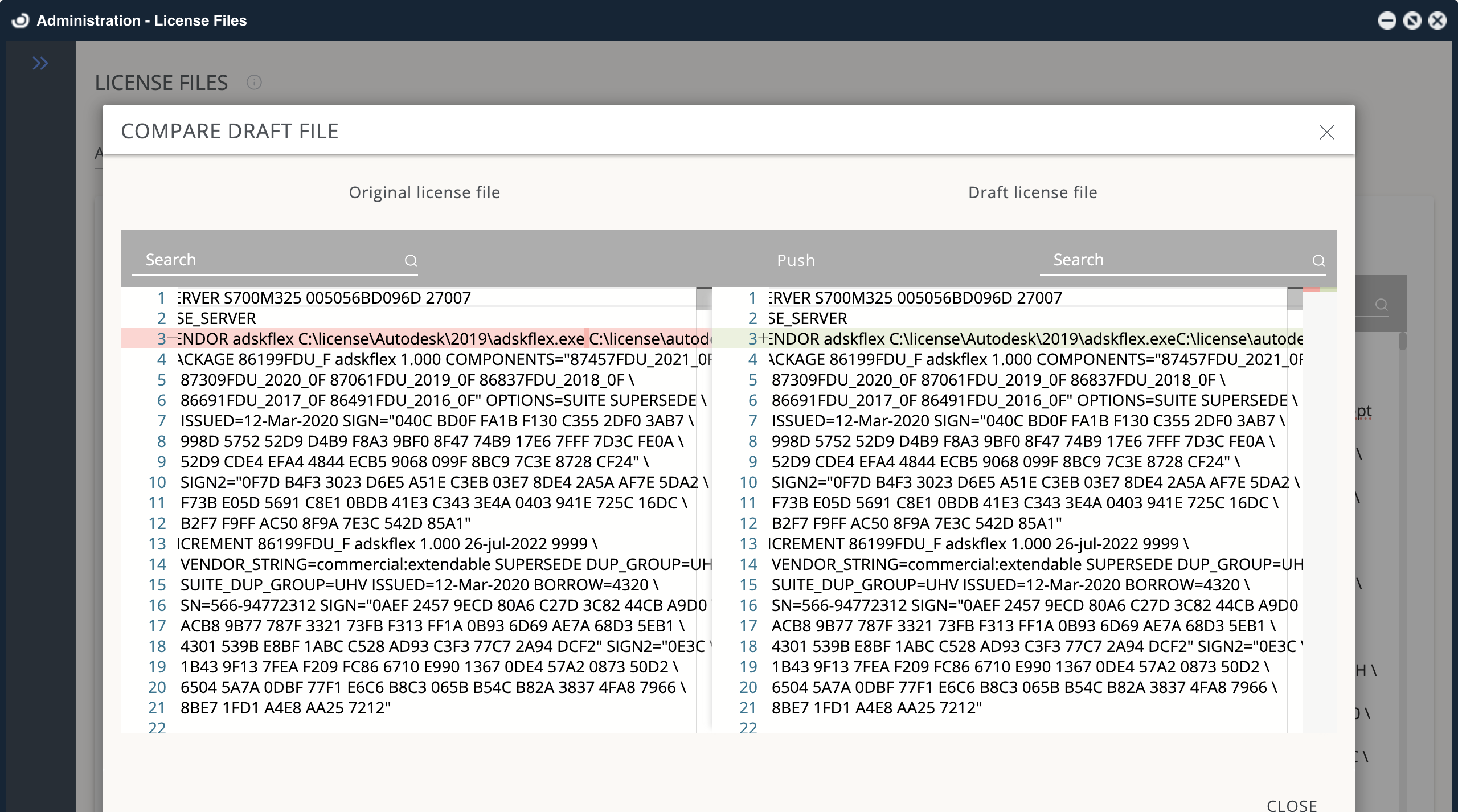Expand the collapsed navigation sidebar
The height and width of the screenshot is (812, 1458).
click(41, 63)
